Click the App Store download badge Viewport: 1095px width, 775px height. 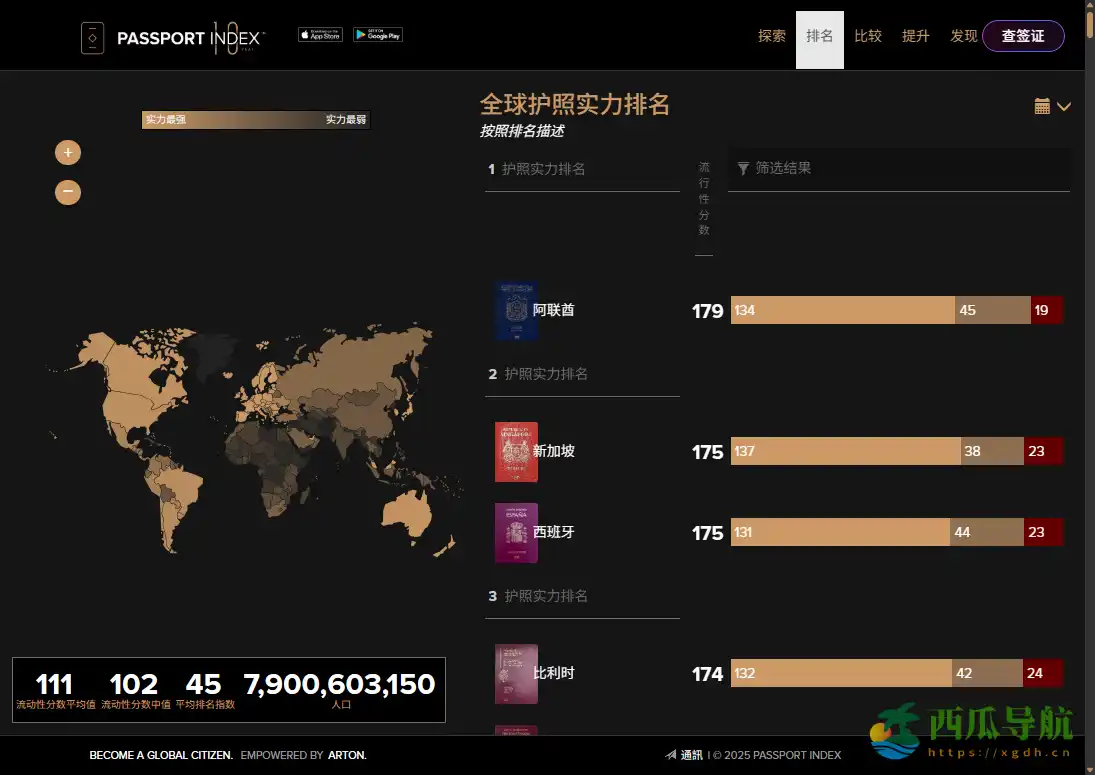[319, 33]
